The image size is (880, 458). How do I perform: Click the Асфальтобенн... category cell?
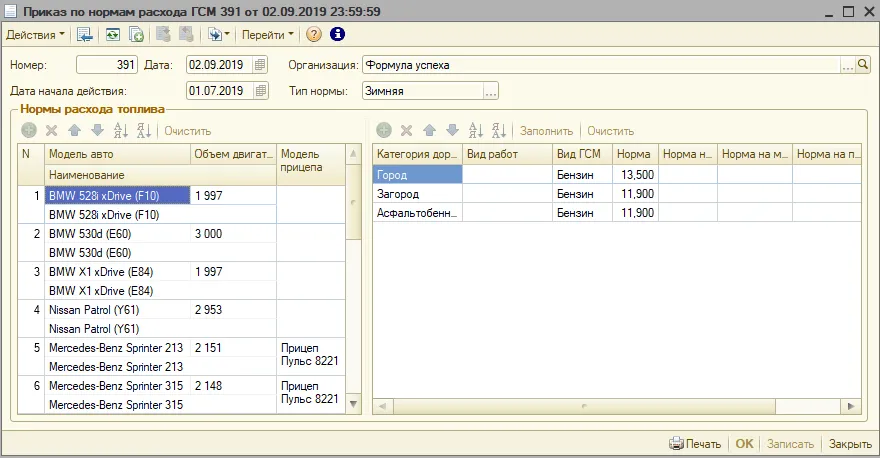[418, 213]
